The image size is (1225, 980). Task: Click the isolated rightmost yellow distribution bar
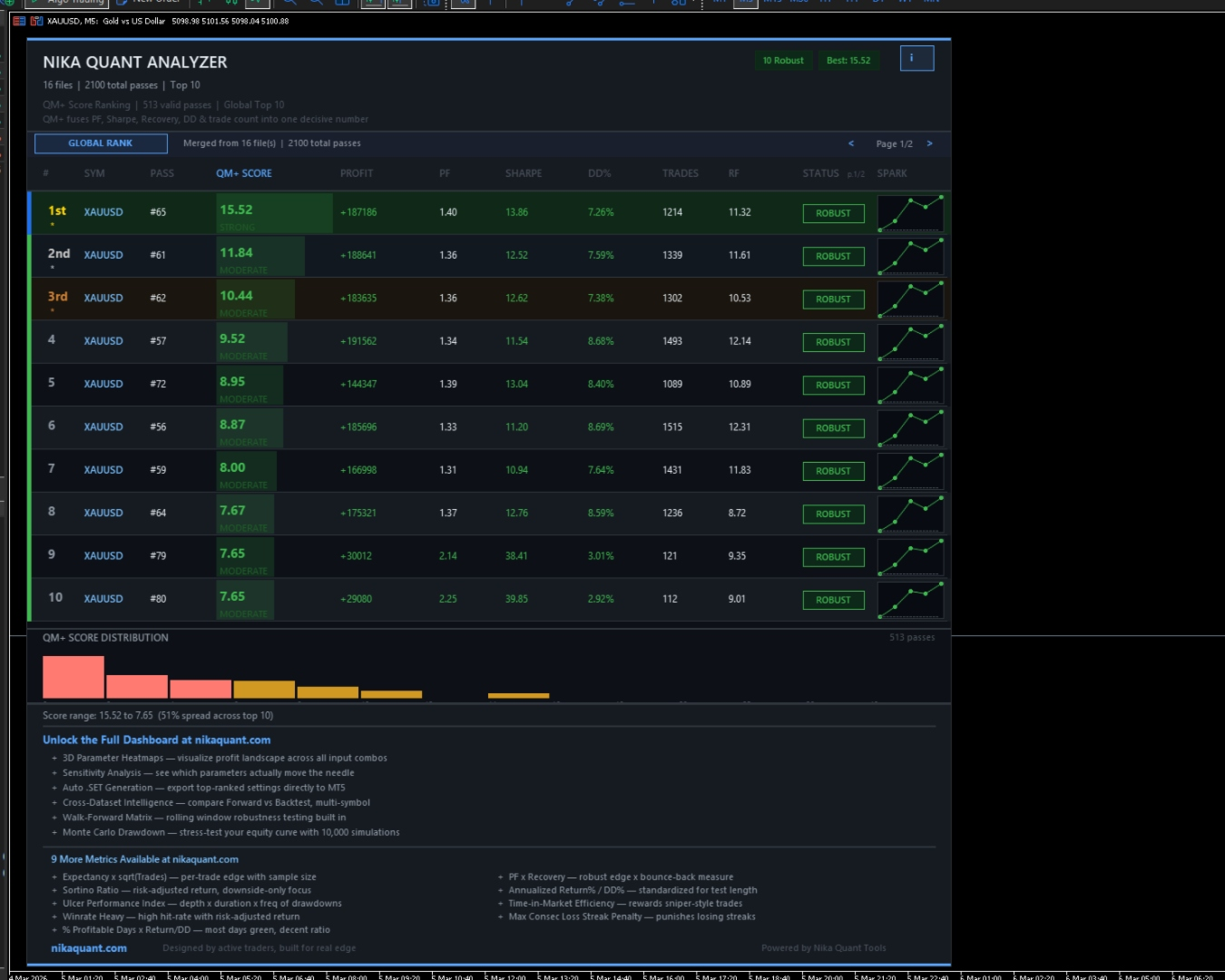pyautogui.click(x=518, y=696)
